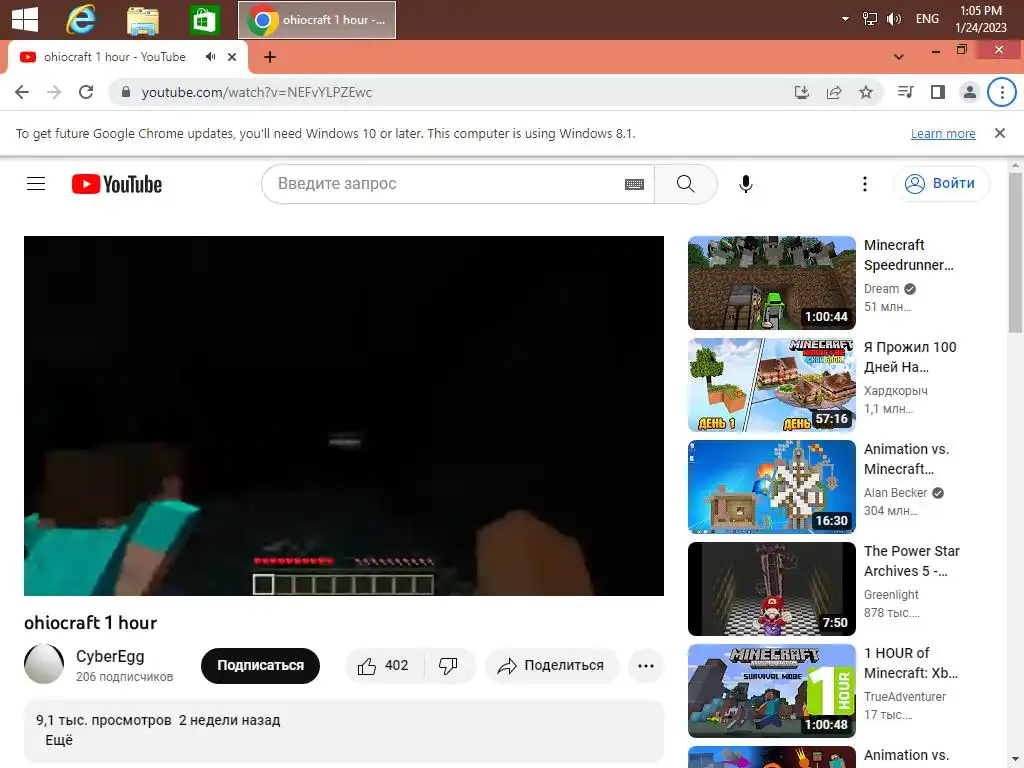This screenshot has height=768, width=1024.
Task: Click the Подписаться subscribe button
Action: point(260,665)
